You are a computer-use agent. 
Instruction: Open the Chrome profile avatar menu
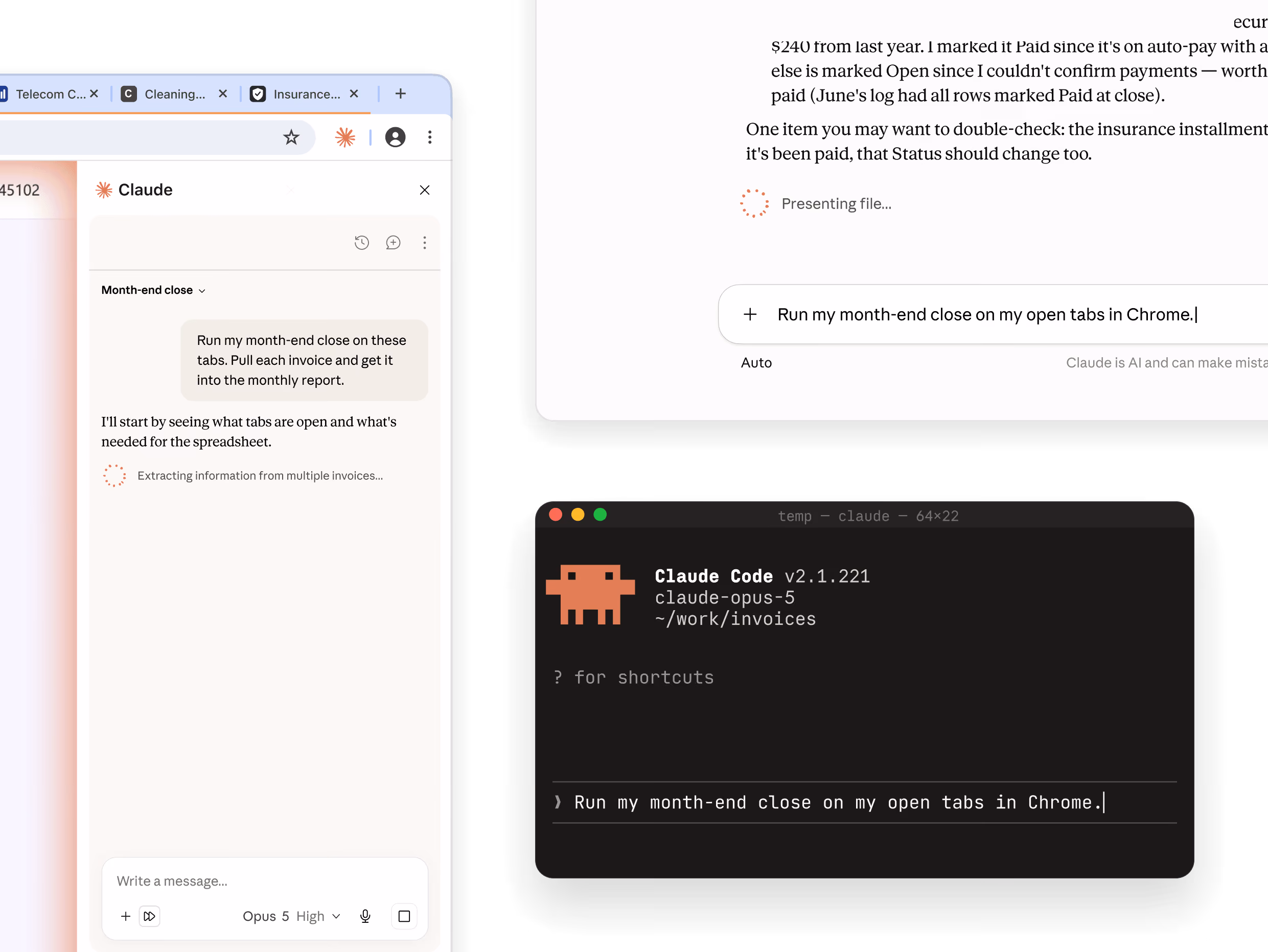point(396,137)
